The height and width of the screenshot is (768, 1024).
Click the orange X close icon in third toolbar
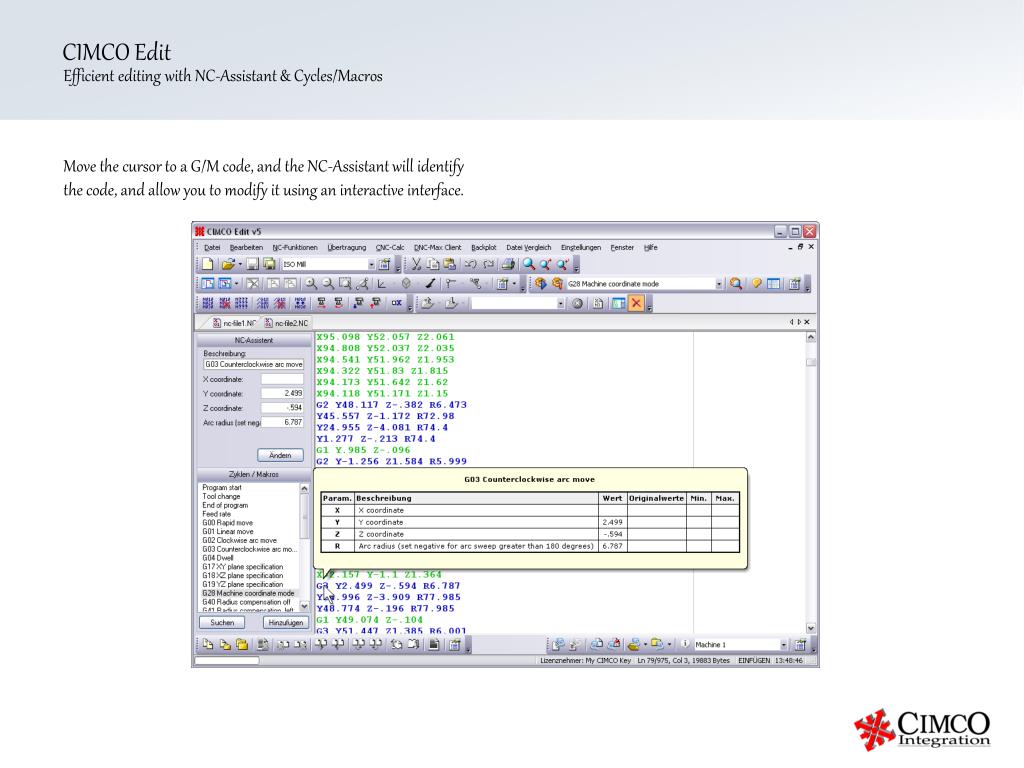click(x=636, y=303)
